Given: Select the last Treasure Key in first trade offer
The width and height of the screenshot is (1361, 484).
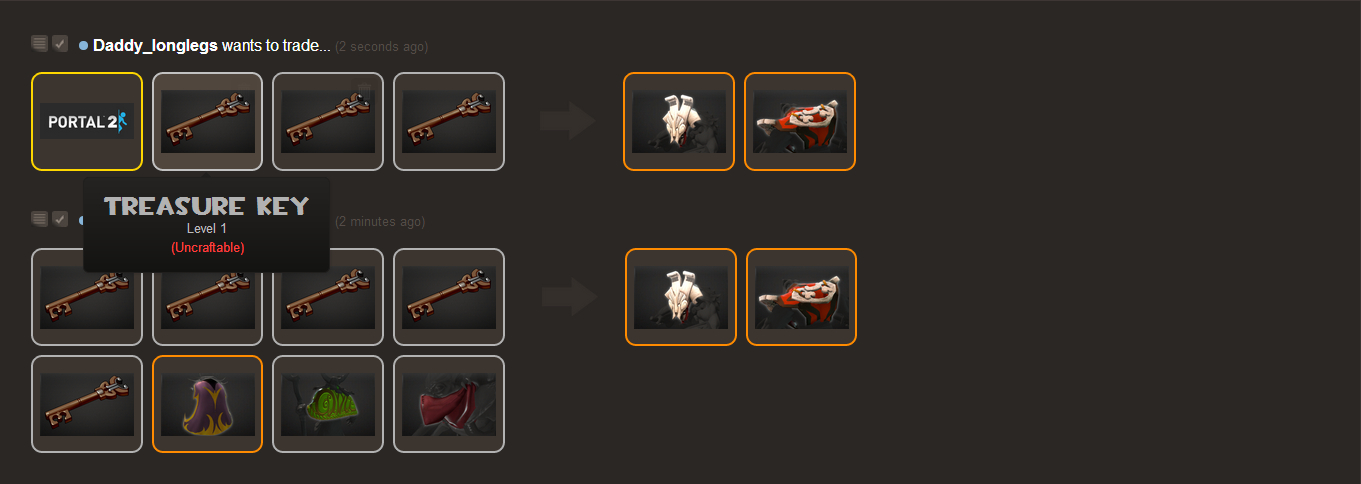Looking at the screenshot, I should 449,121.
